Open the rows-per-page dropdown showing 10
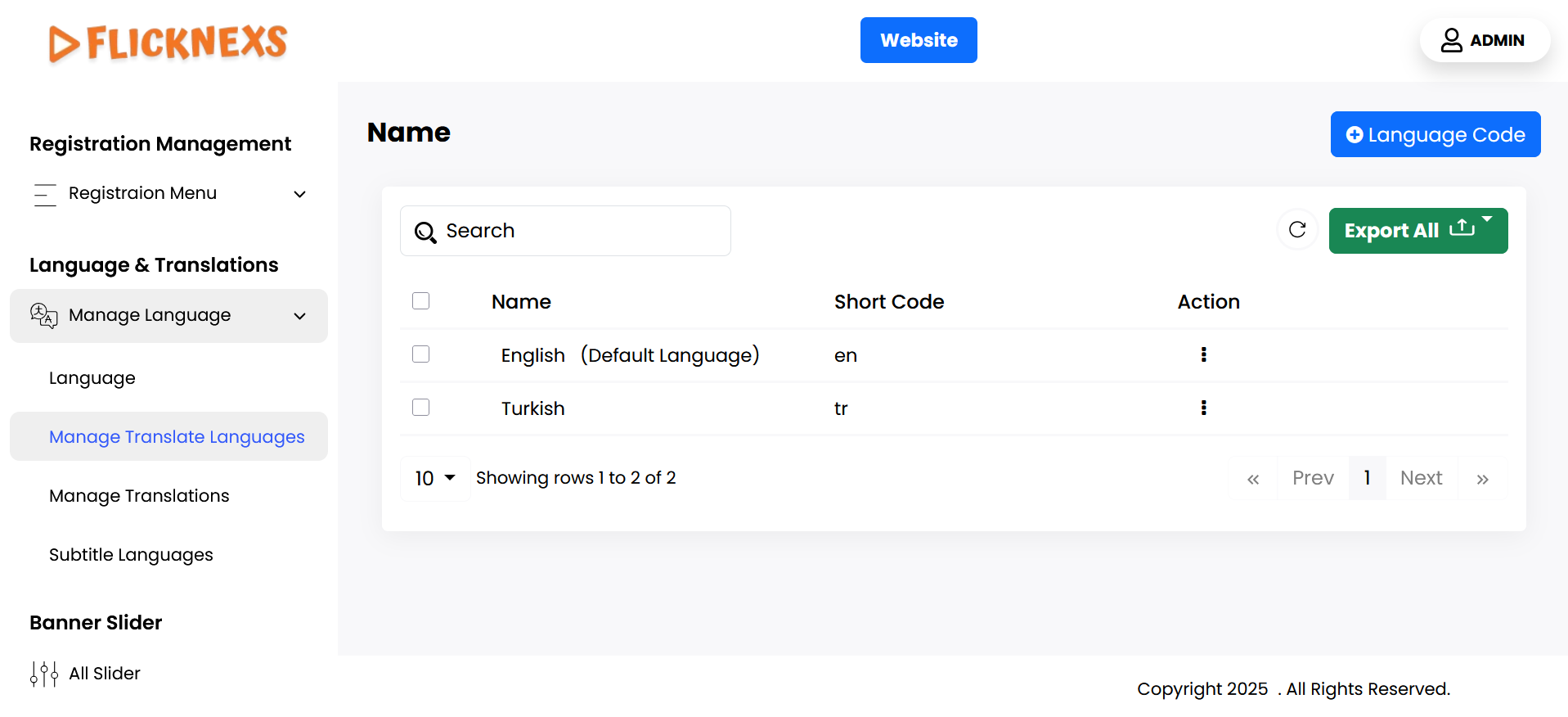Image resolution: width=1568 pixels, height=717 pixels. [x=434, y=478]
